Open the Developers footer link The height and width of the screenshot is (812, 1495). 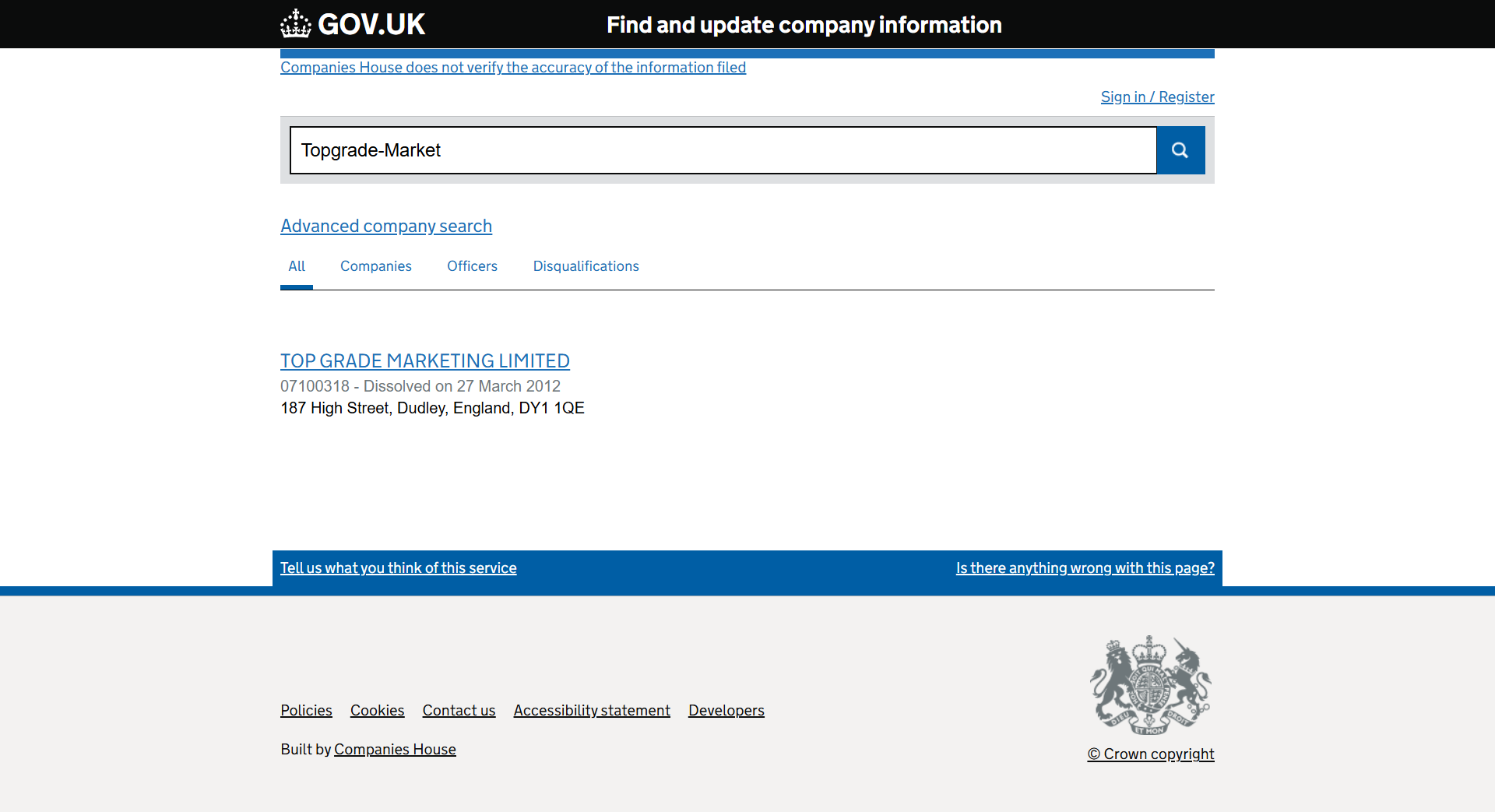726,711
